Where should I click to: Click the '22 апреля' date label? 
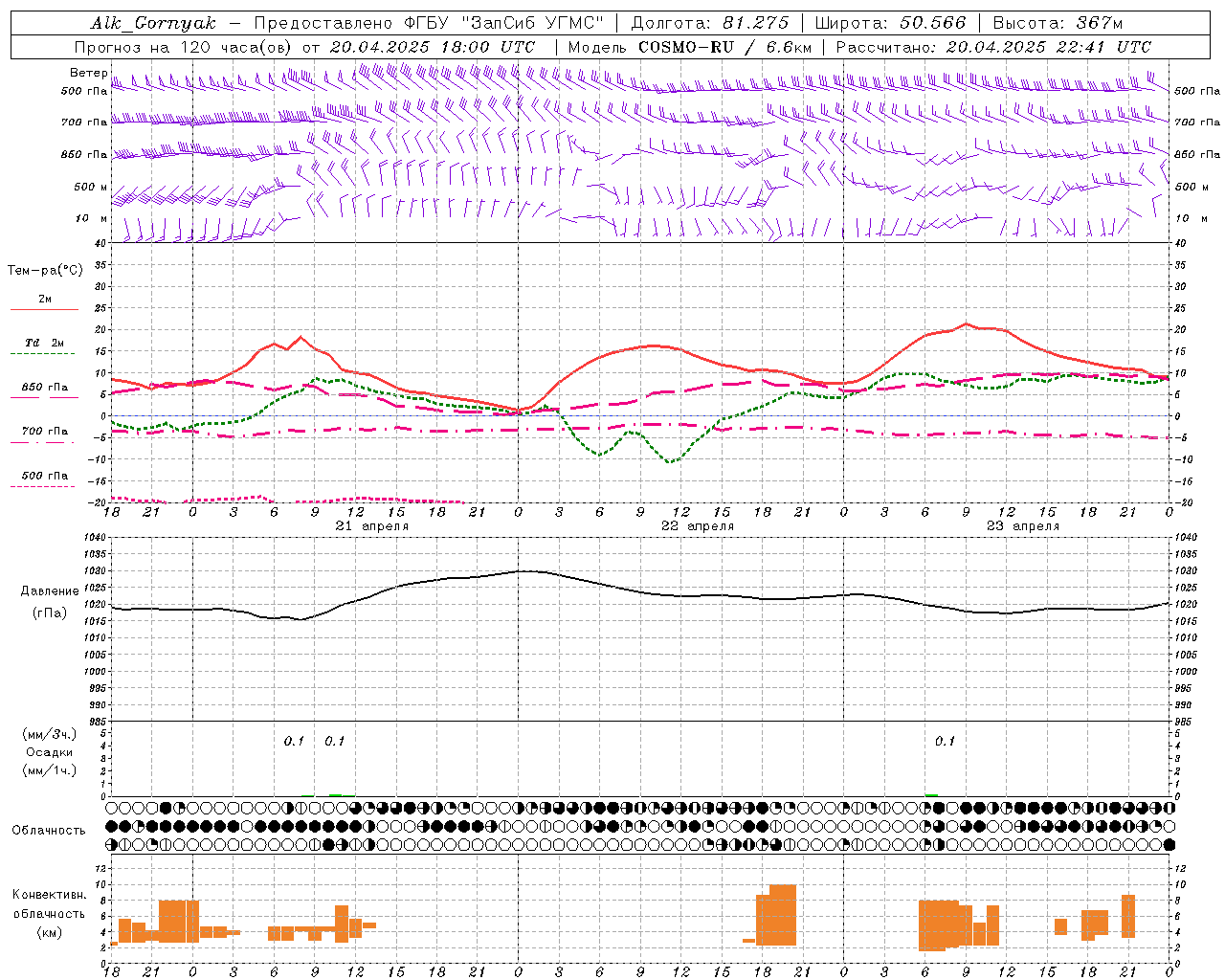pyautogui.click(x=698, y=526)
